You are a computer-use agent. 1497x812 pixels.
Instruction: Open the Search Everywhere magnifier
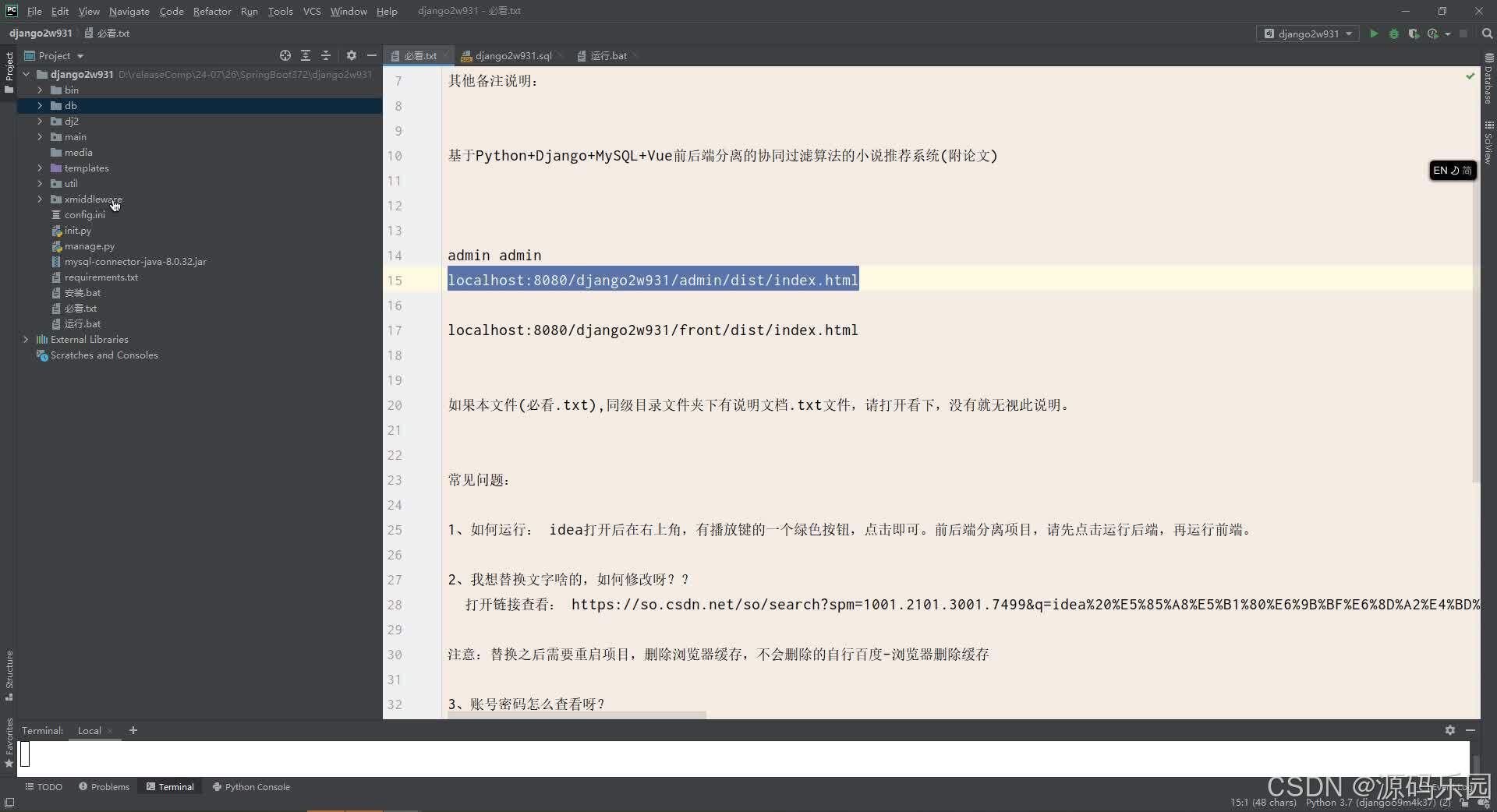tap(1488, 34)
